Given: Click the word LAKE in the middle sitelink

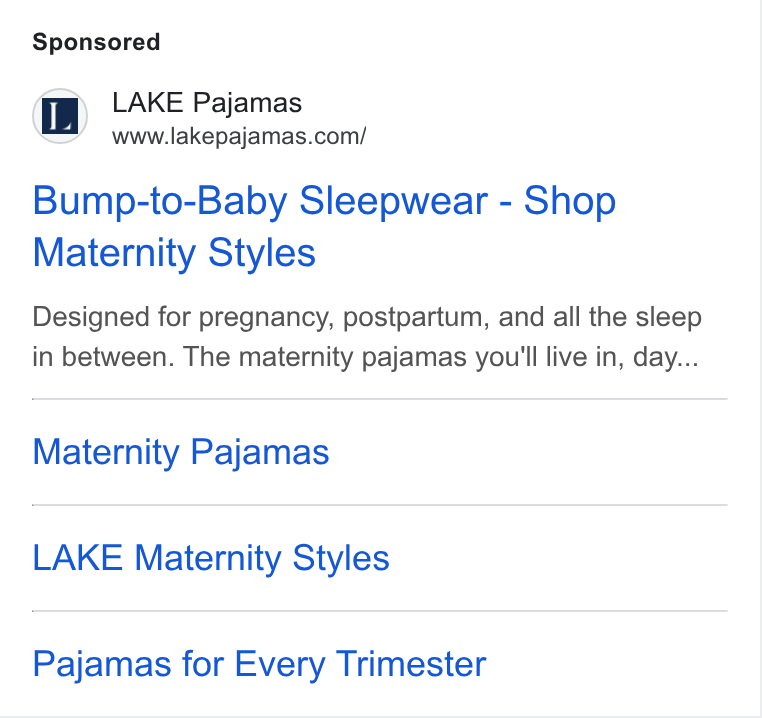Looking at the screenshot, I should point(77,558).
